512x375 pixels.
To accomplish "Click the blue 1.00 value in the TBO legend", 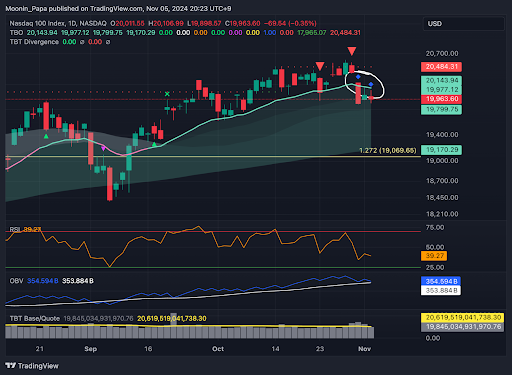I will coord(270,33).
